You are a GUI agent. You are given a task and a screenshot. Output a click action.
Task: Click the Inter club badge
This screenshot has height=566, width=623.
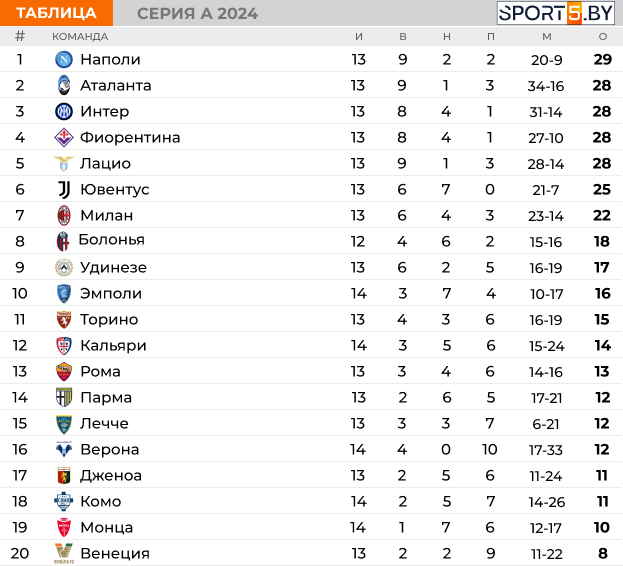[64, 112]
